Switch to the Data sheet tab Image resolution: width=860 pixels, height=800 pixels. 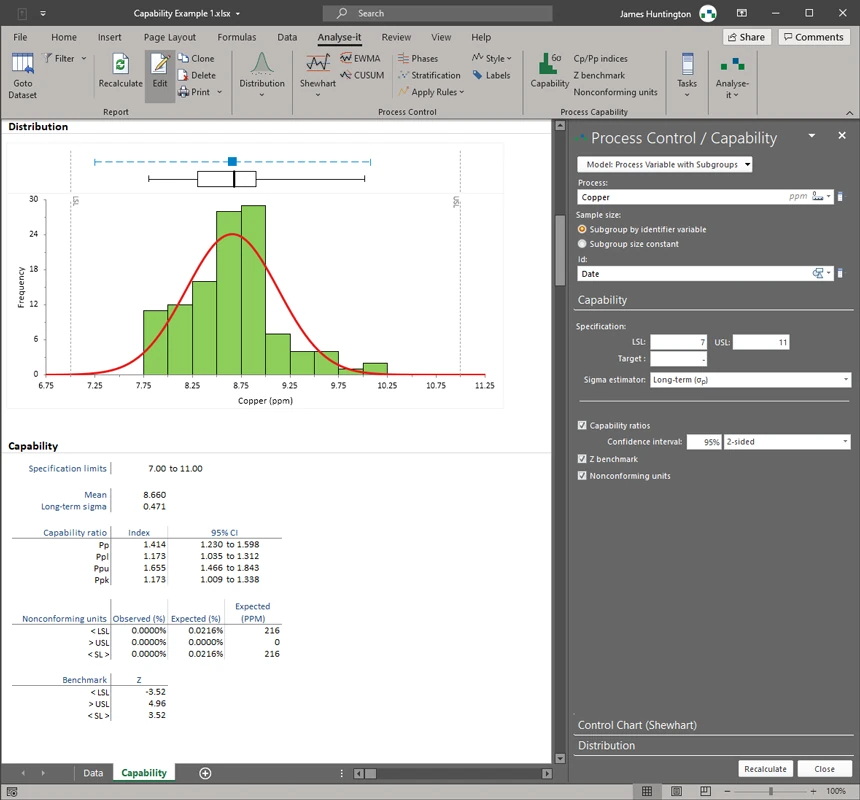click(x=93, y=773)
